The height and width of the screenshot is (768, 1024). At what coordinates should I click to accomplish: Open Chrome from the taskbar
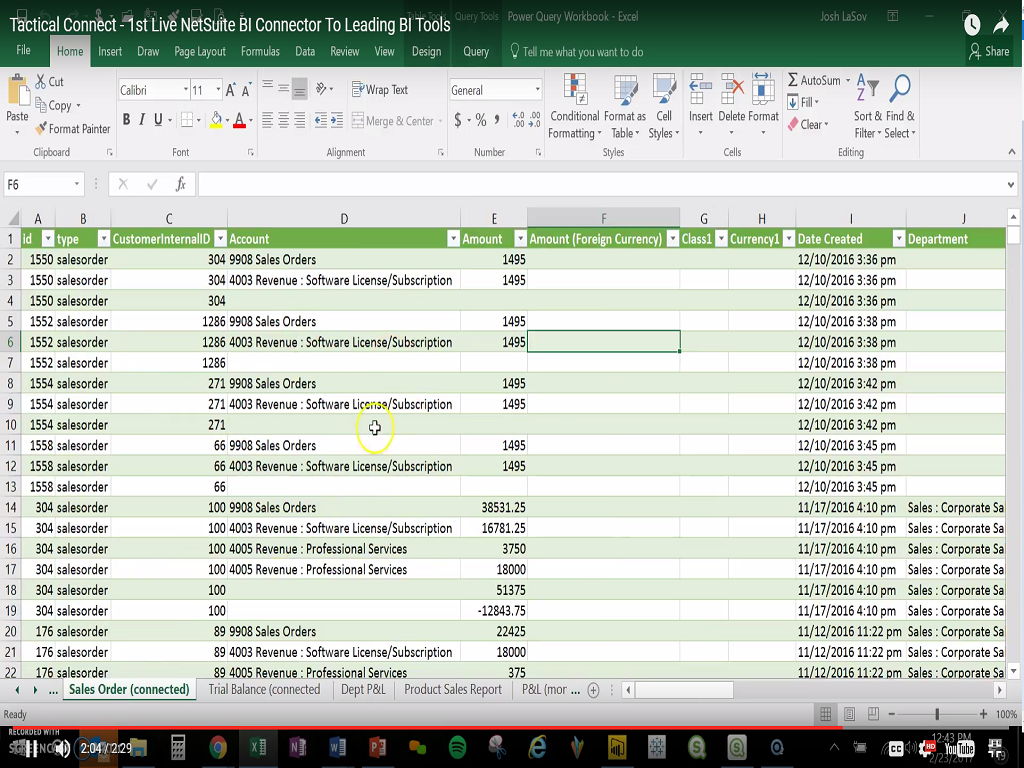pyautogui.click(x=217, y=748)
